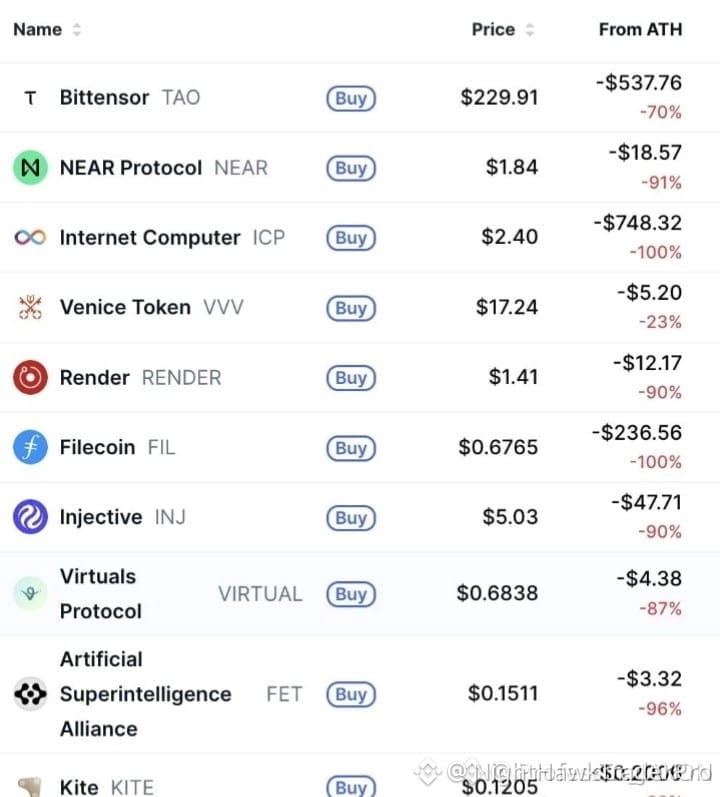Viewport: 720px width, 797px height.
Task: Open the Render coin name link
Action: tap(95, 378)
